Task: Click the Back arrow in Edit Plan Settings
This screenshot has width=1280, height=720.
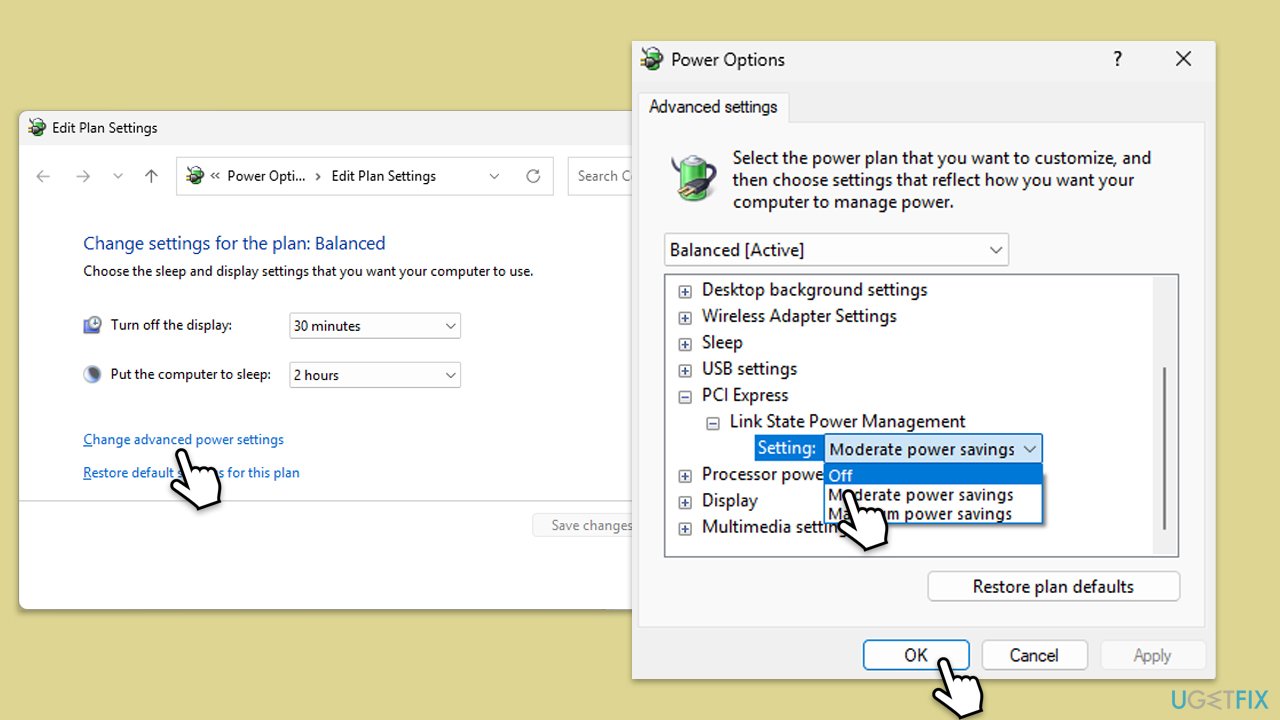Action: point(43,176)
